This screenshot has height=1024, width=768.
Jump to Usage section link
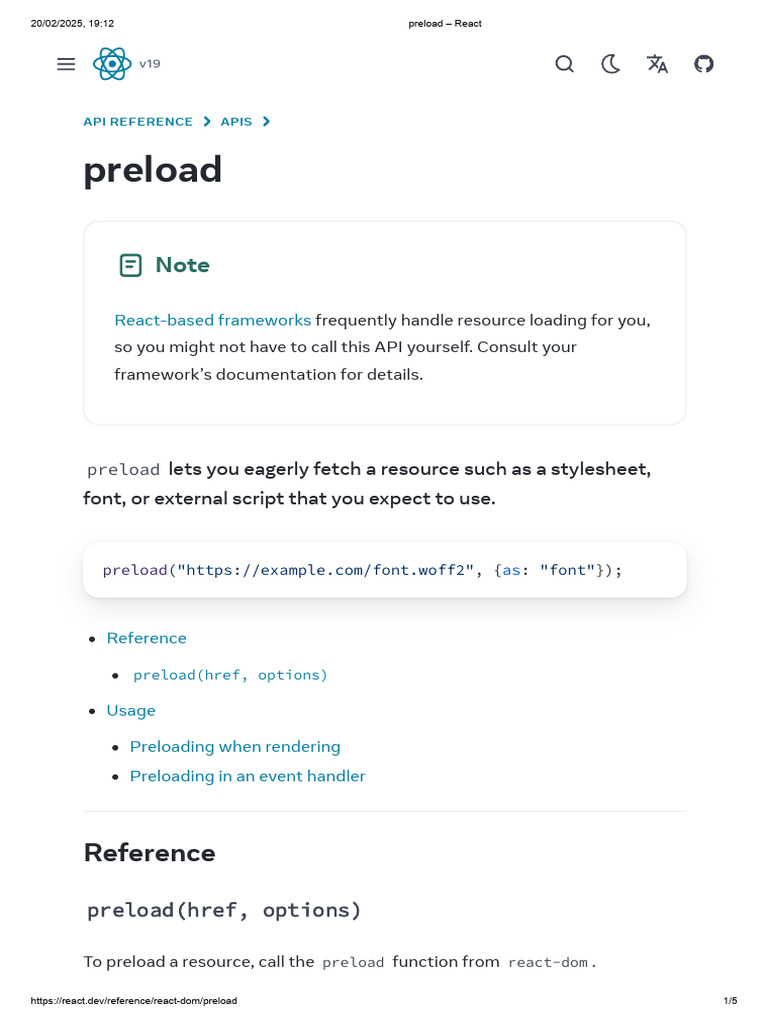coord(131,710)
